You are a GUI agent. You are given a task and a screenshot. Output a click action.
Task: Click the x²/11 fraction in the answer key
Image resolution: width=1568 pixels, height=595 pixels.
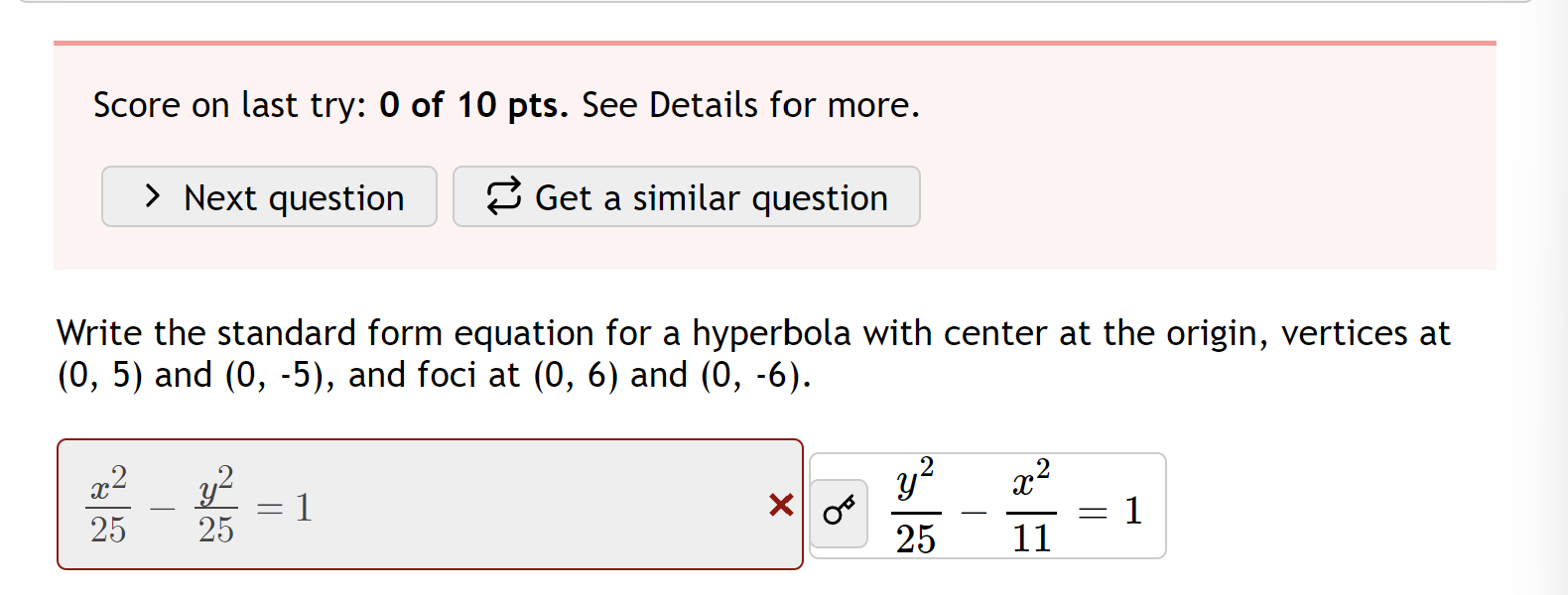coord(1031,507)
